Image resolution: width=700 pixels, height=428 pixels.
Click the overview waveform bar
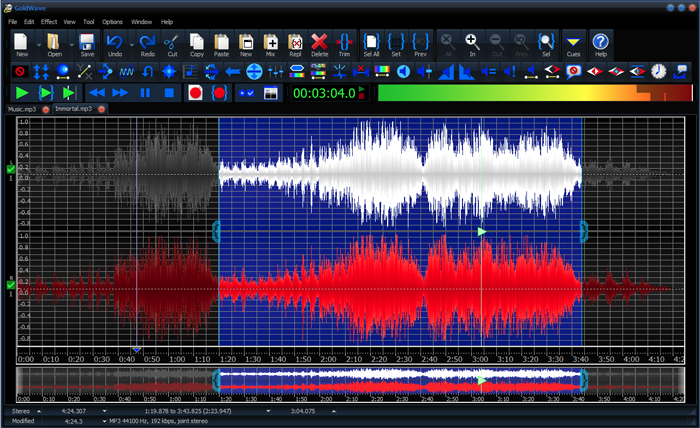(x=350, y=384)
